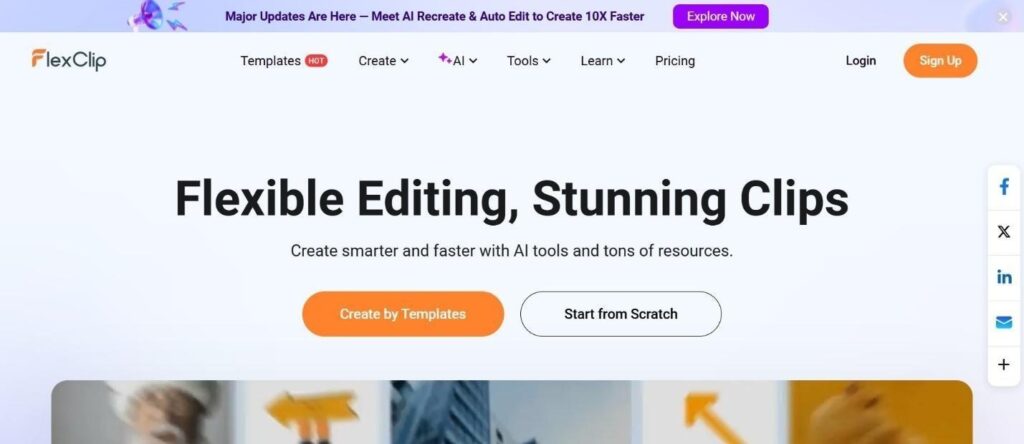Expand the Learn dropdown menu
The image size is (1024, 444).
(603, 61)
